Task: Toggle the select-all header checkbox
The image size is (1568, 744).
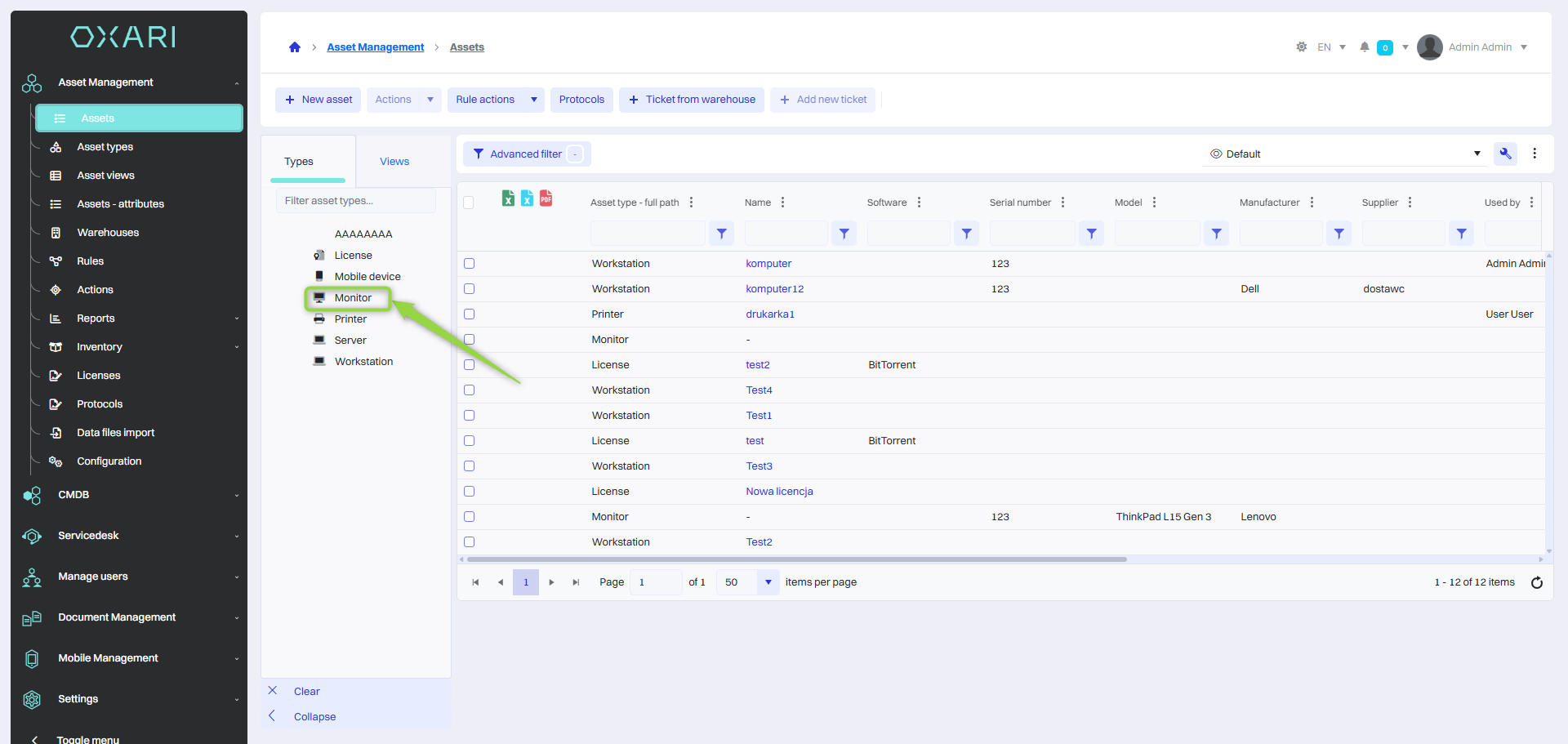Action: [469, 203]
